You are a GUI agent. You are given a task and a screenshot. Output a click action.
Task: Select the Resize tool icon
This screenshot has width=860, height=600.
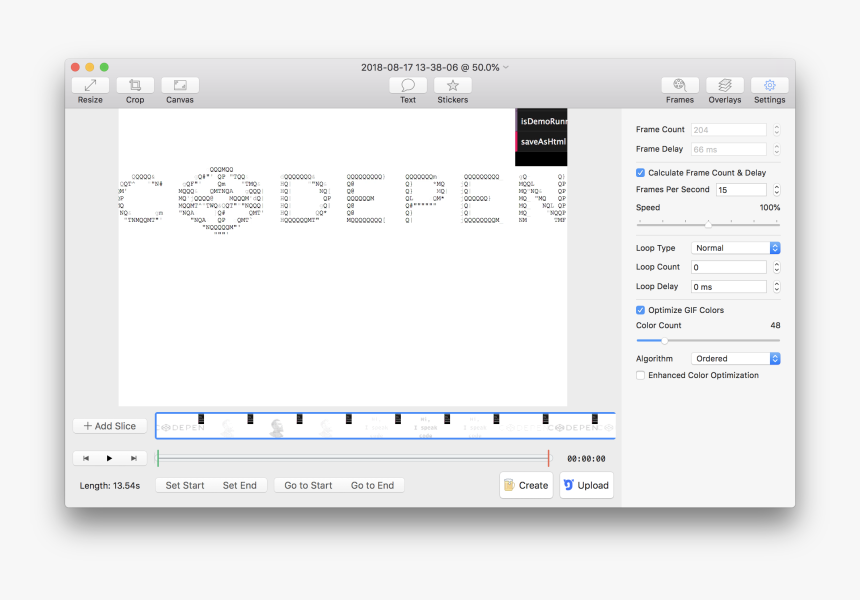tap(90, 86)
